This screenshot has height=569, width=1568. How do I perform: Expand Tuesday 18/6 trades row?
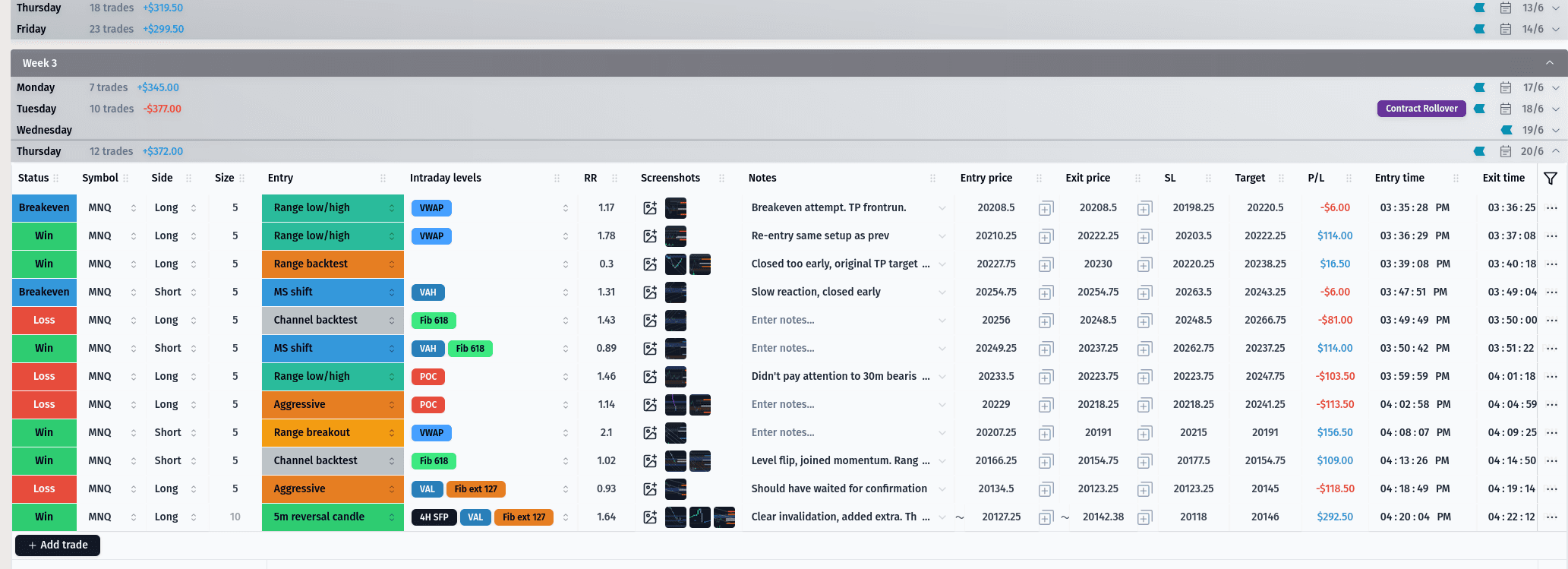[x=1556, y=109]
